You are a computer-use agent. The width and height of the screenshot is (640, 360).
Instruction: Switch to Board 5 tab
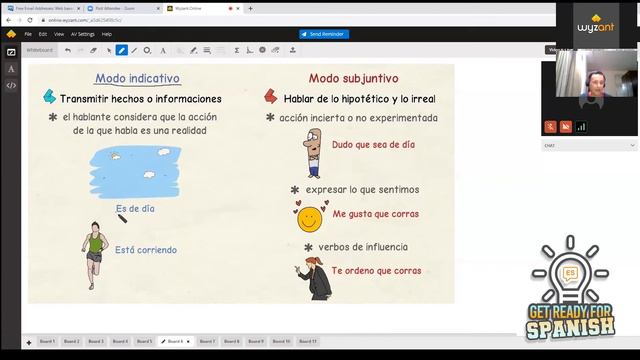pos(144,341)
